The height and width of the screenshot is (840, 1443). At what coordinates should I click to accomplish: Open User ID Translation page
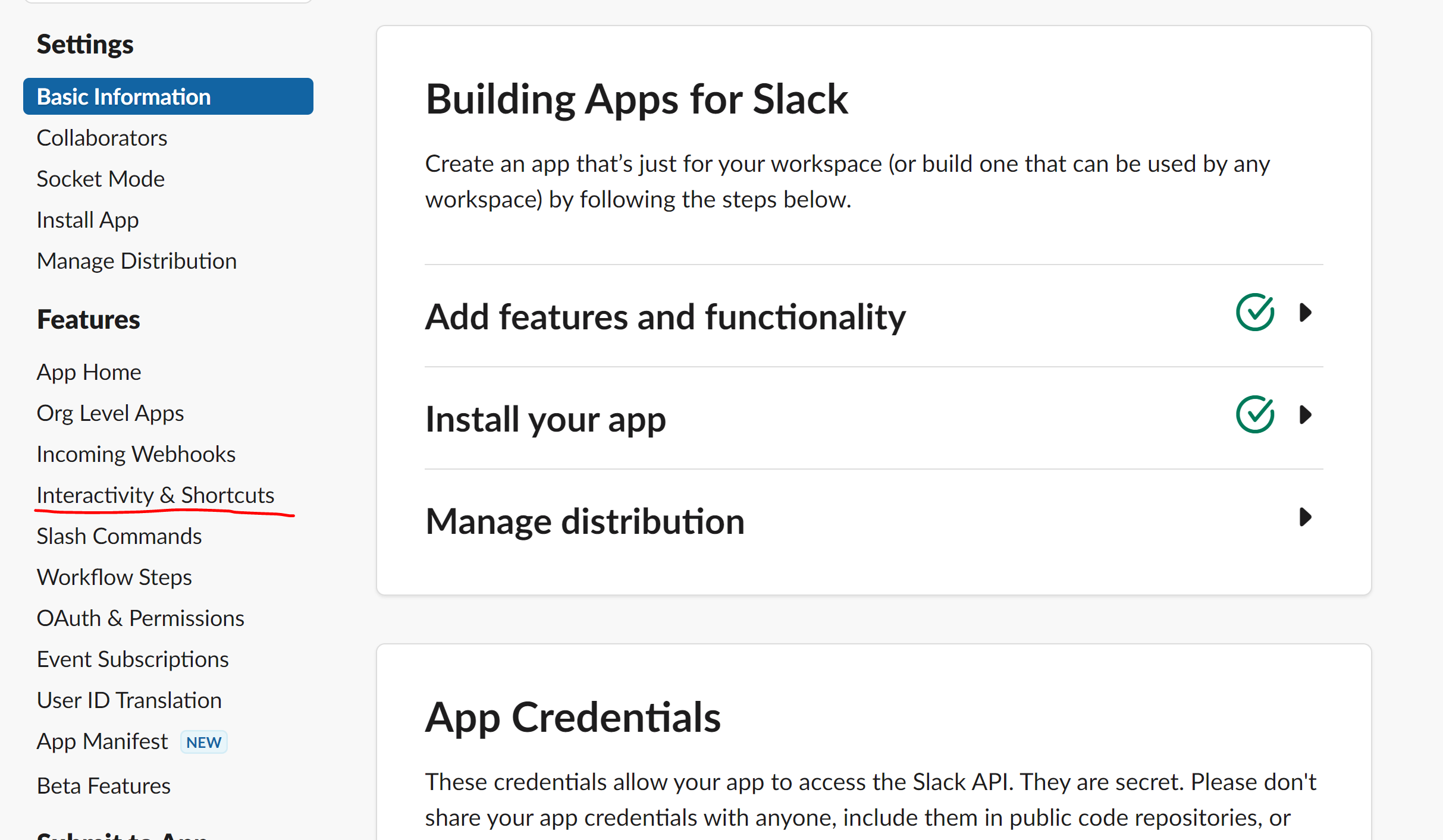(129, 700)
